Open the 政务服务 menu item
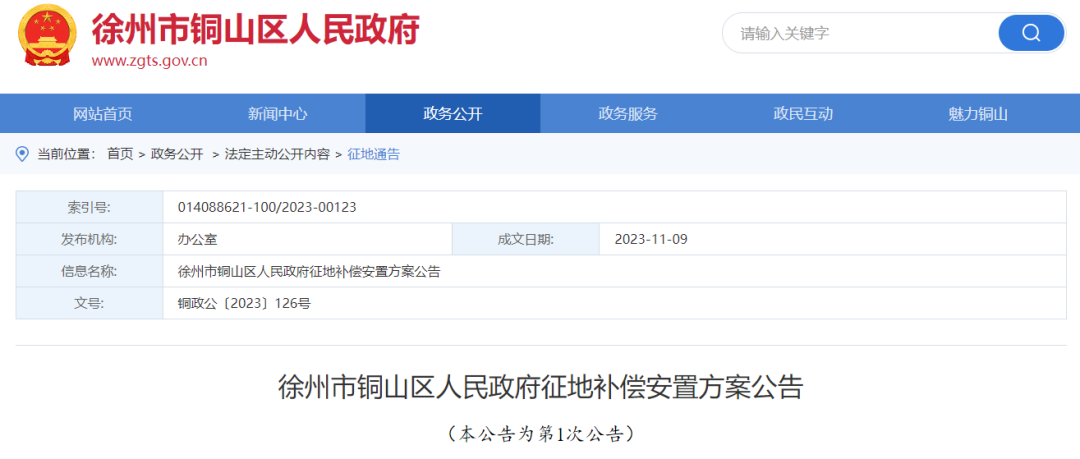 click(x=627, y=114)
